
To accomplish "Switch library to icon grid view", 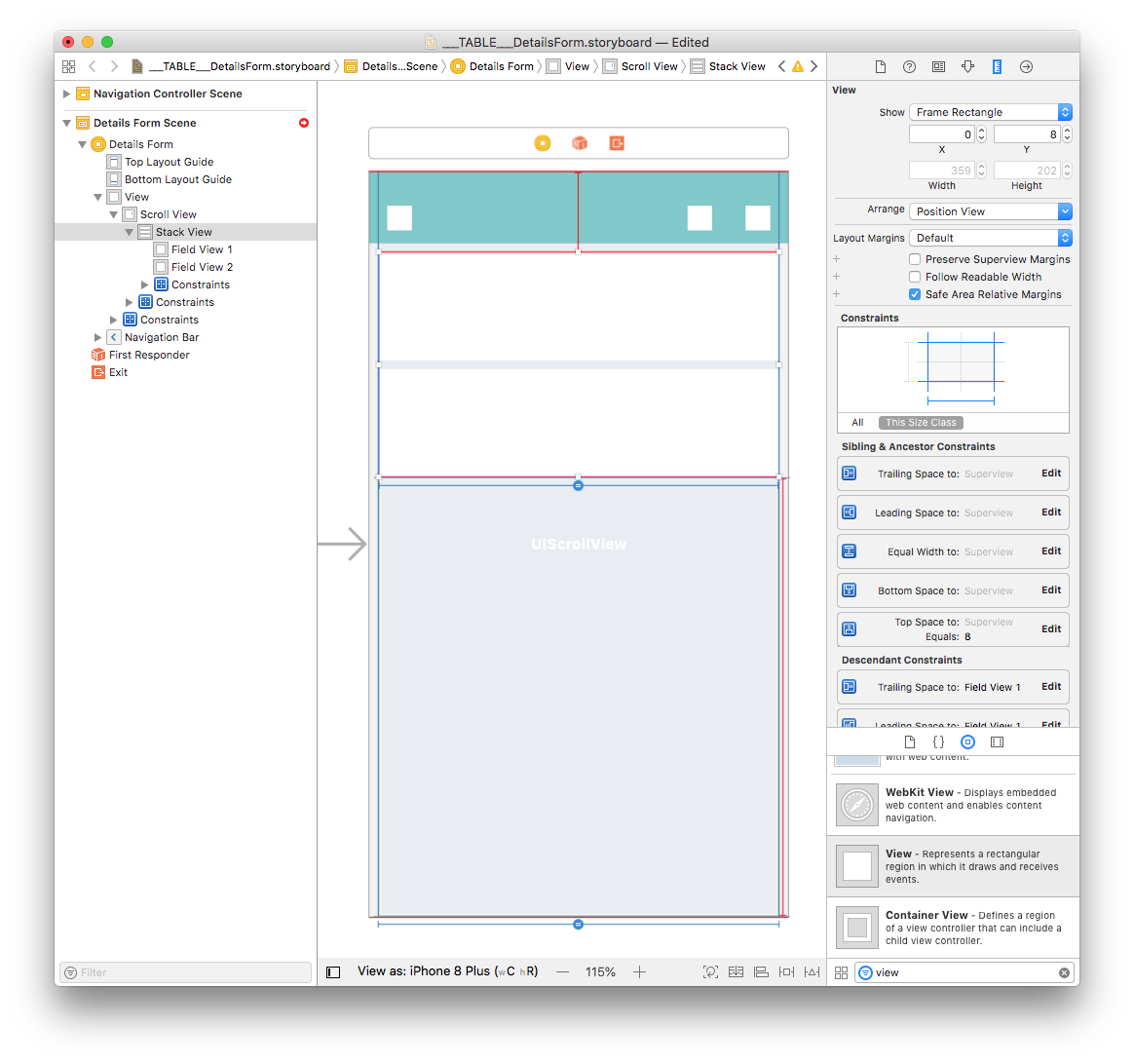I will pos(841,972).
